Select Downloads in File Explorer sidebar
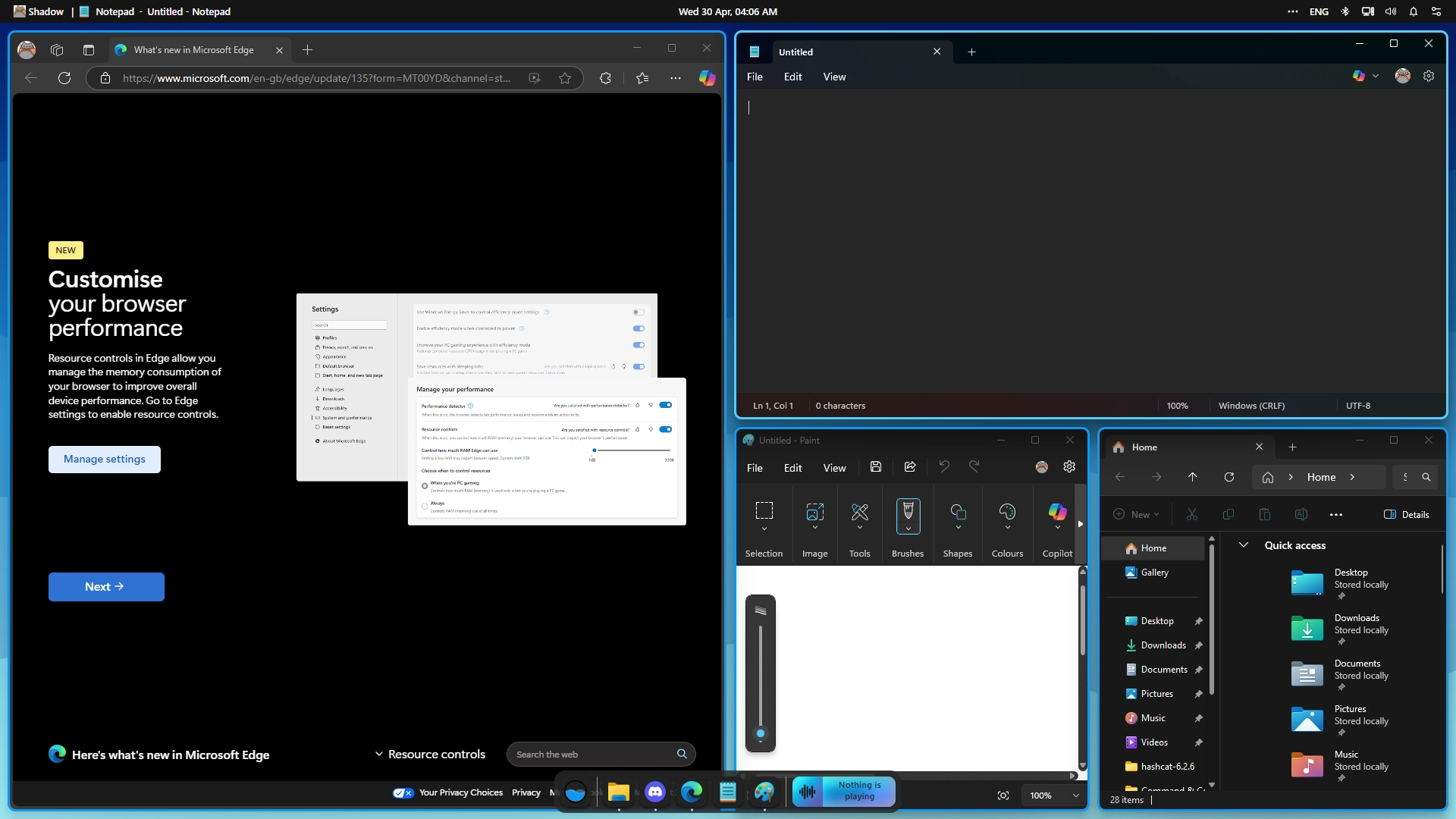 tap(1163, 645)
